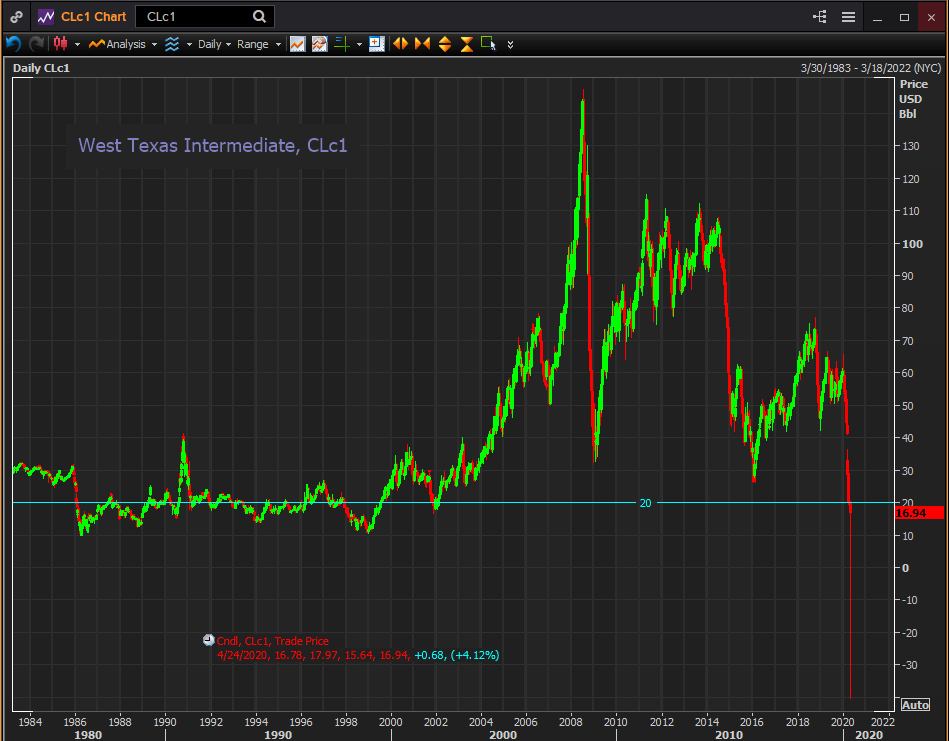Click the clock icon beside Cndl legend
Screen dimensions: 949x741
point(209,640)
